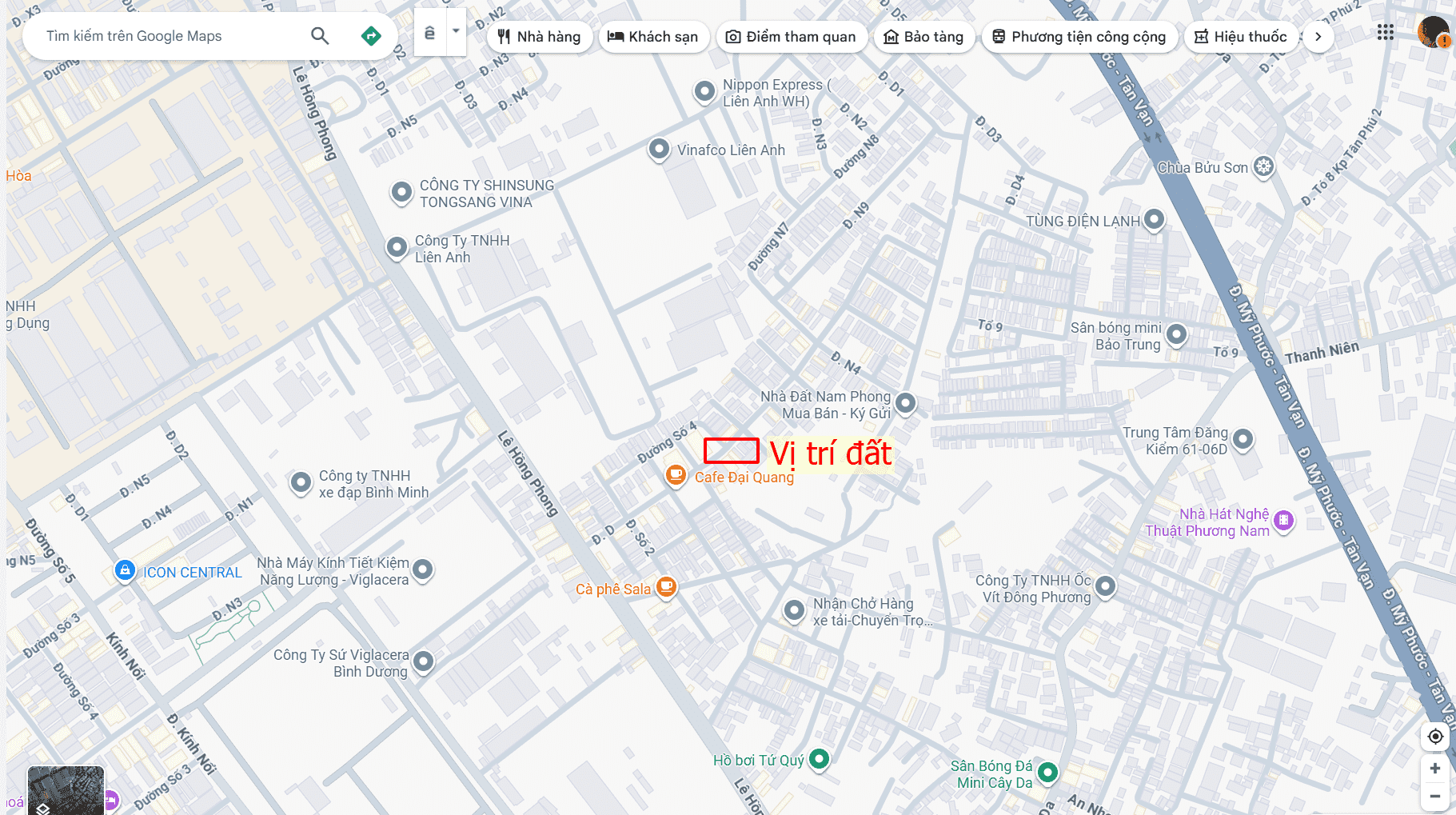Switch layers using satellite thumbnail
1456x815 pixels.
pos(66,790)
